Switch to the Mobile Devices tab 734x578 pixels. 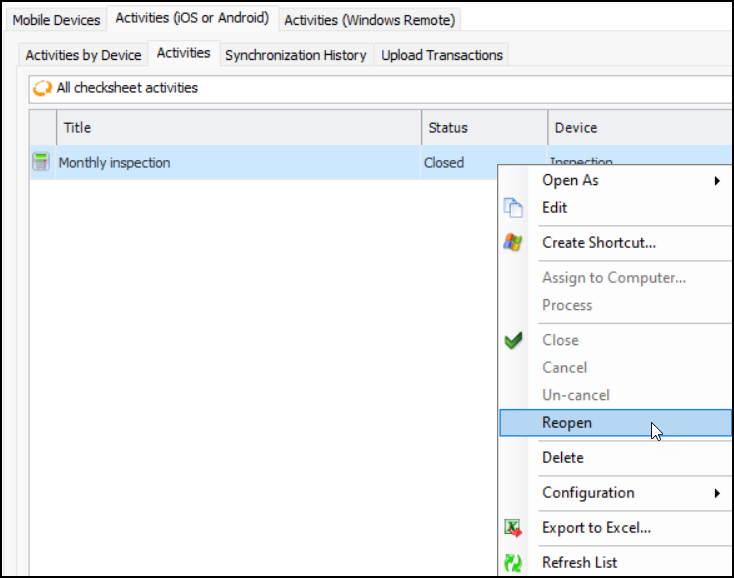[56, 20]
